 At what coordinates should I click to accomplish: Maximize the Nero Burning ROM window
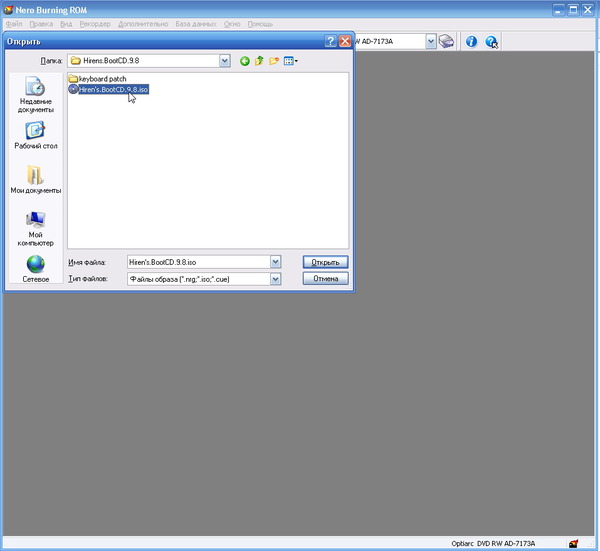coord(573,10)
